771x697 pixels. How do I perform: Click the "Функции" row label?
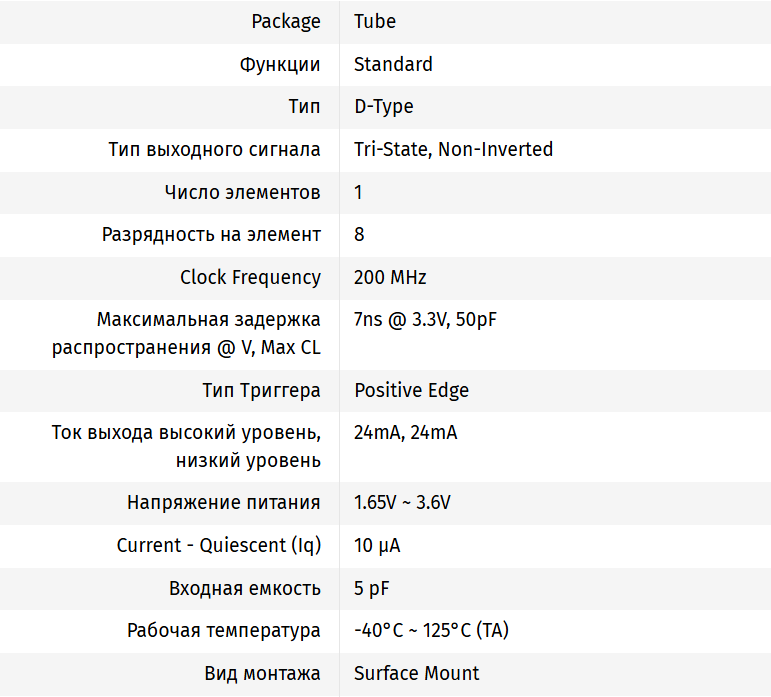coord(280,64)
